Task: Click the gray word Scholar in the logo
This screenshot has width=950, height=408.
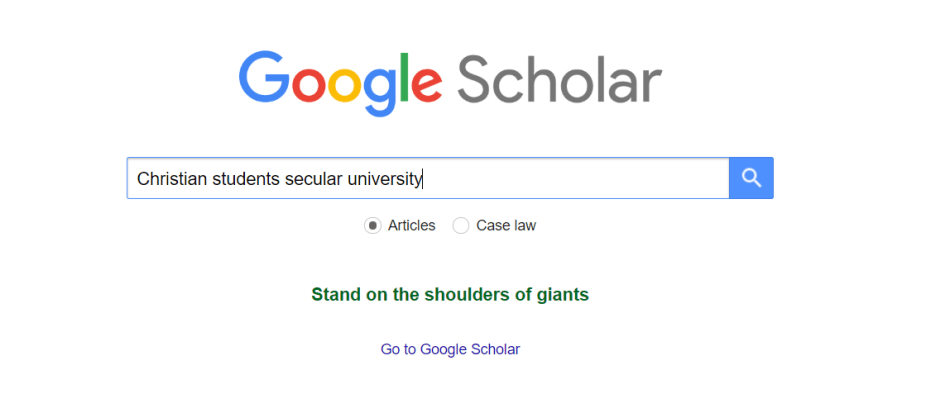Action: pos(560,78)
